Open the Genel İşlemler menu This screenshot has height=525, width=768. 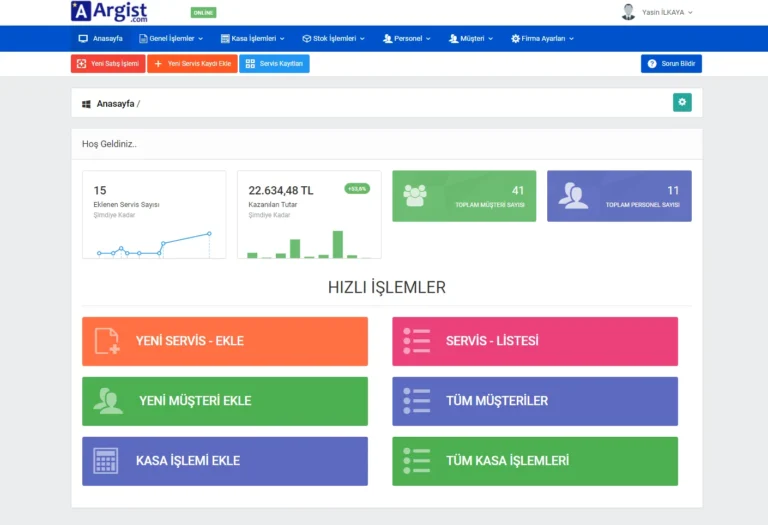[x=171, y=38]
